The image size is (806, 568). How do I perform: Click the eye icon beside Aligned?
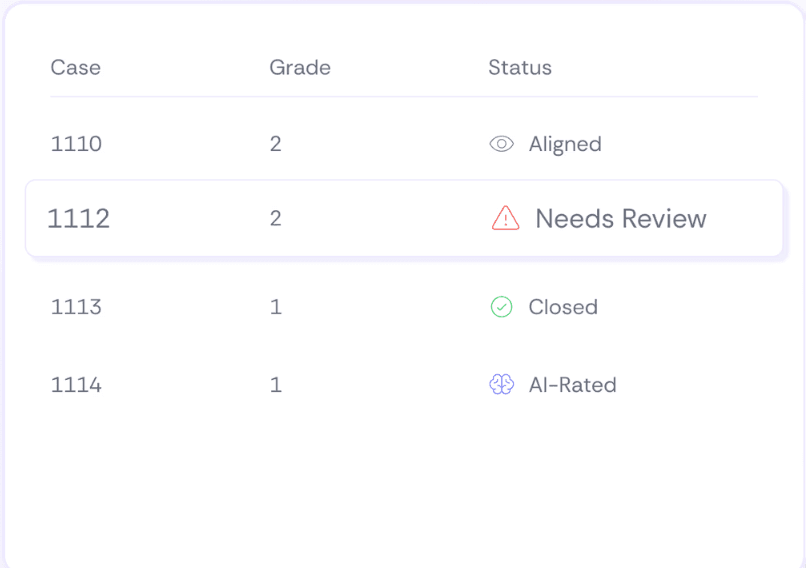point(501,144)
